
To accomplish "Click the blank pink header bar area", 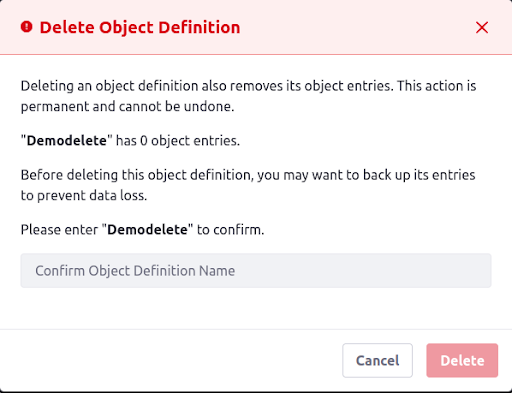I will pos(357,27).
